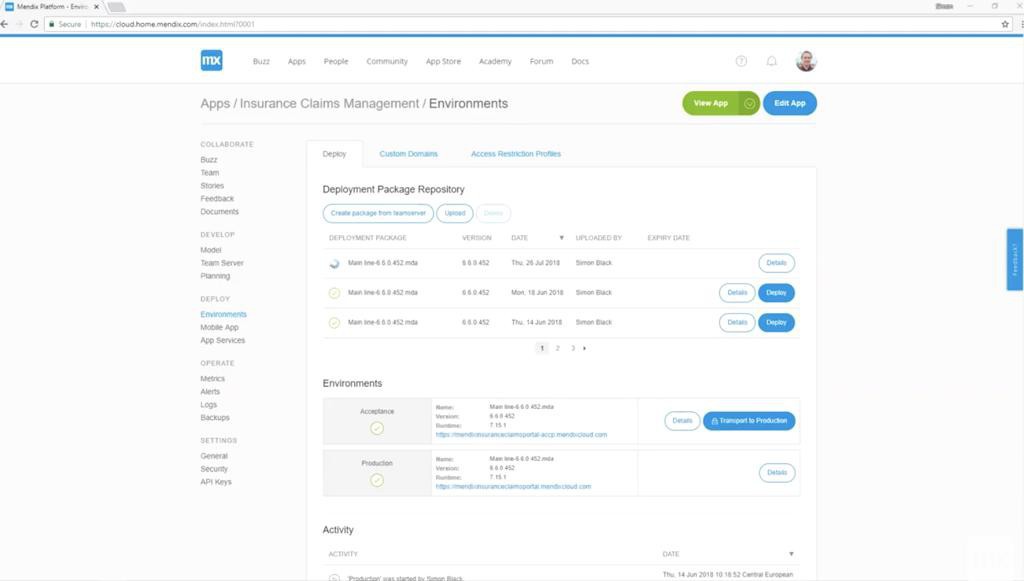This screenshot has height=581, width=1024.
Task: Switch to Access Restriction Profiles tab
Action: (x=516, y=154)
